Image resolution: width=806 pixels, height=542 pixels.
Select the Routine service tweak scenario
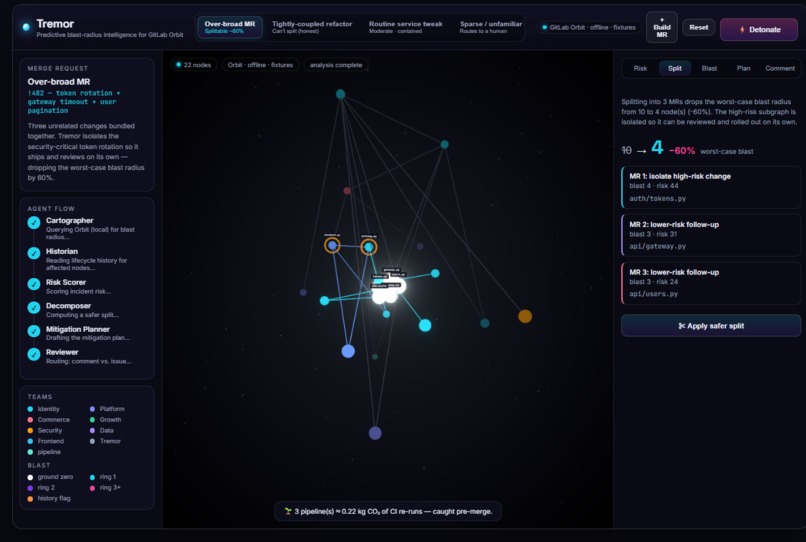[406, 27]
